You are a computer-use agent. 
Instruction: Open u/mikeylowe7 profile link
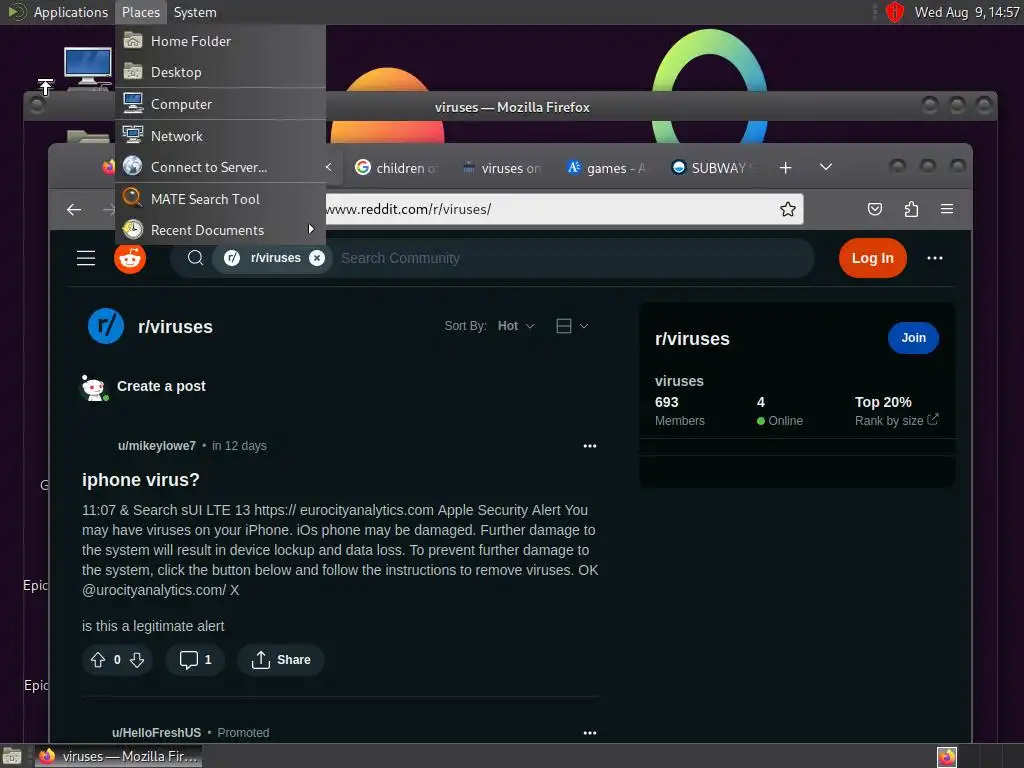point(157,446)
